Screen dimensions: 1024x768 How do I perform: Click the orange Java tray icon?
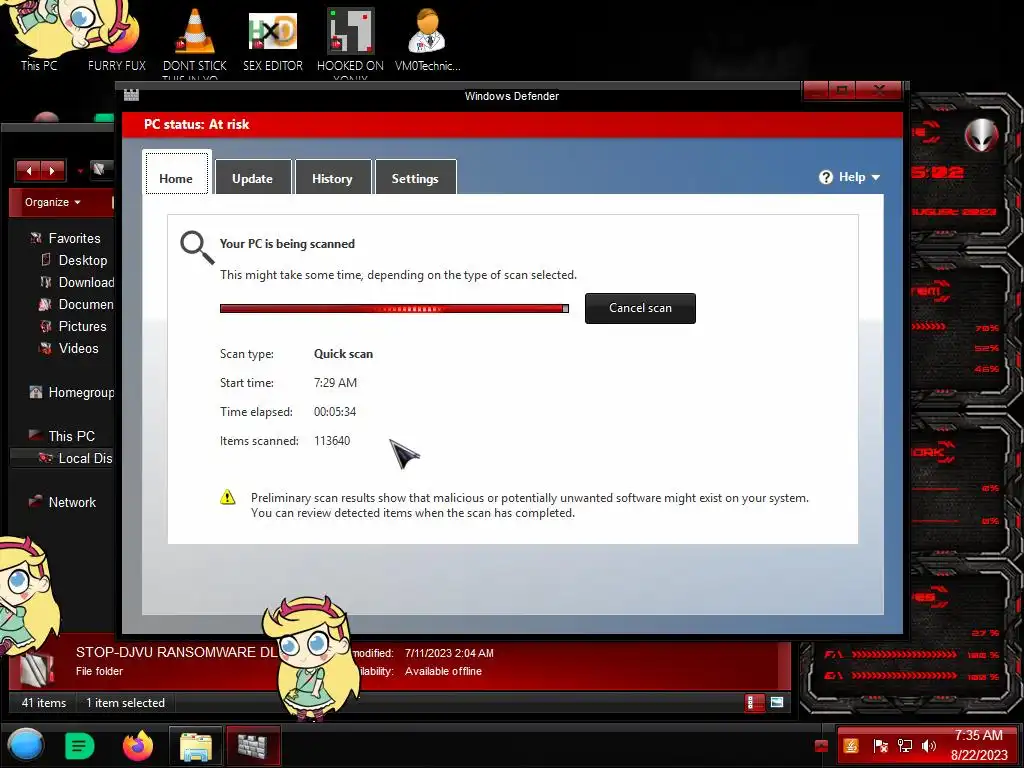coord(851,746)
